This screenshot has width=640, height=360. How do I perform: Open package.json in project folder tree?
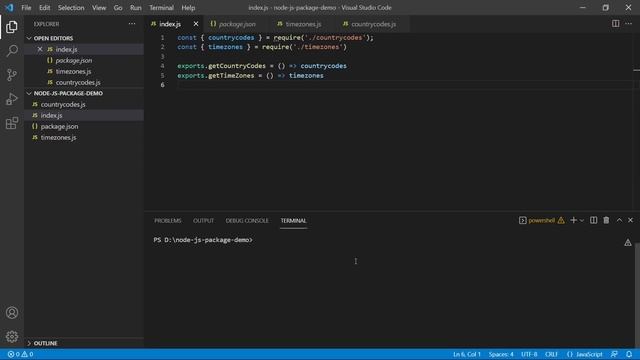(x=84, y=127)
